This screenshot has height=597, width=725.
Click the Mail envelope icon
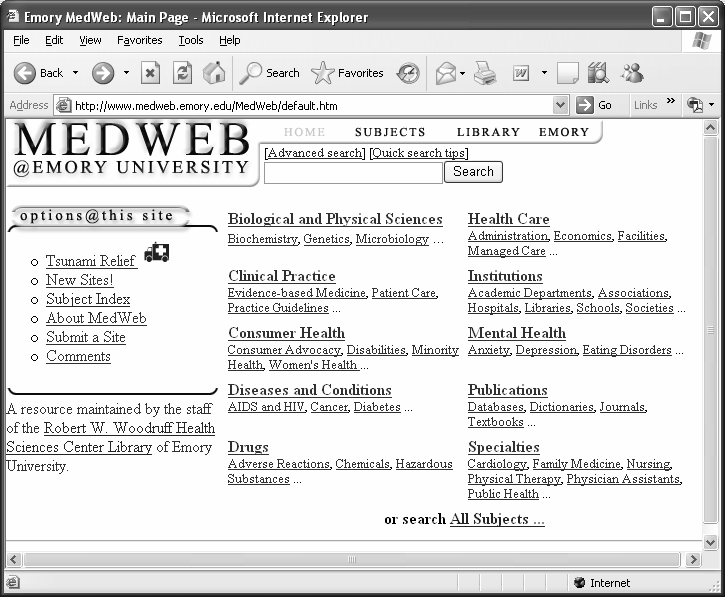tap(446, 73)
